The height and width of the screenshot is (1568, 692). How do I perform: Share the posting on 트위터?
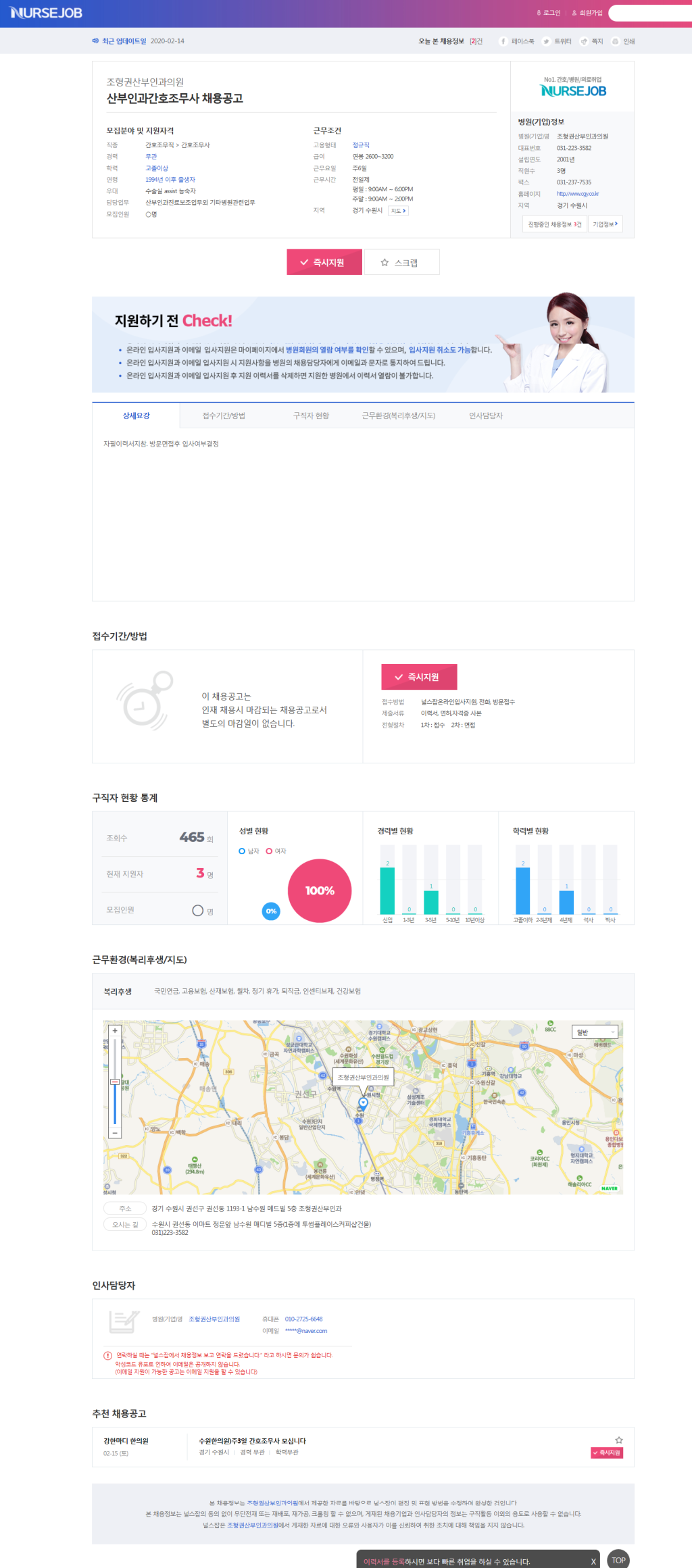click(557, 41)
